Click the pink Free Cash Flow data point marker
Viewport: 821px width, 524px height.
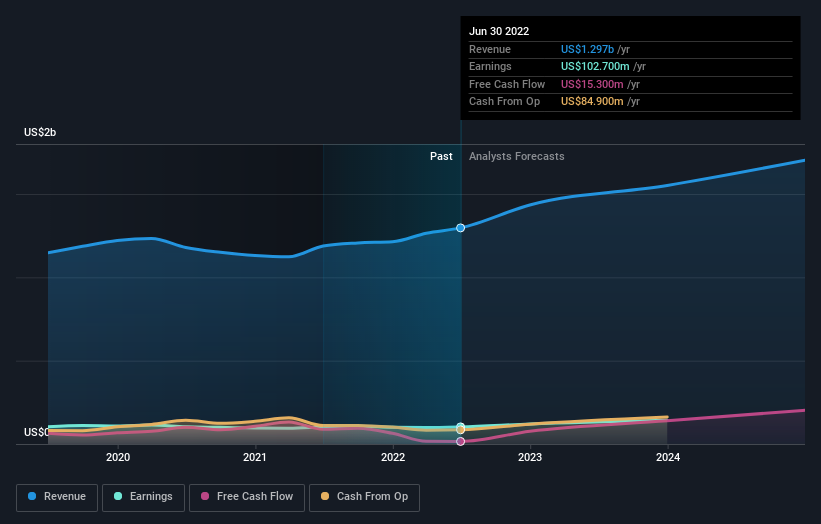click(x=460, y=441)
